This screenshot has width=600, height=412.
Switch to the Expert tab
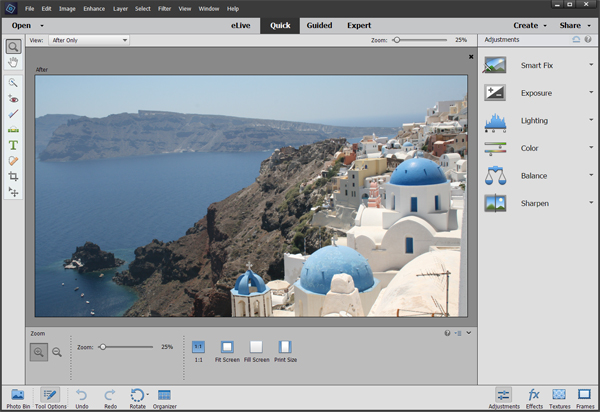[359, 26]
